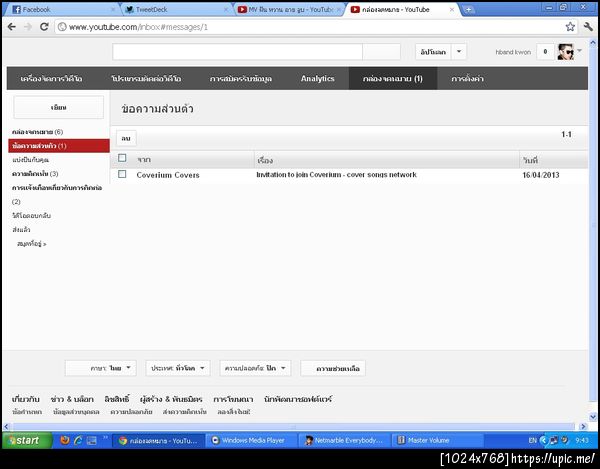Select the contact notifications sidebar item
The width and height of the screenshot is (600, 469).
click(57, 188)
